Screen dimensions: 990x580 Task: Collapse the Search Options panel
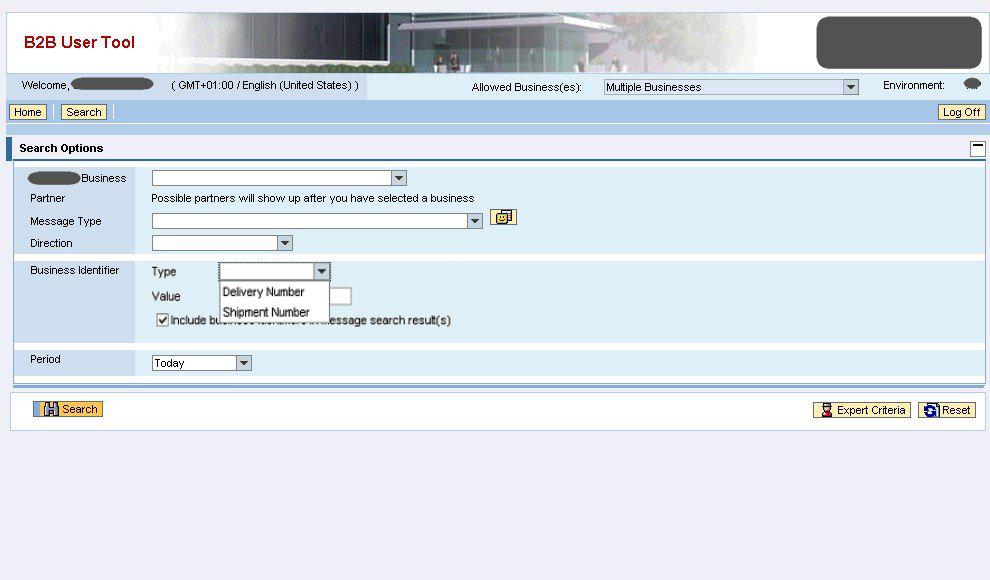pos(977,149)
